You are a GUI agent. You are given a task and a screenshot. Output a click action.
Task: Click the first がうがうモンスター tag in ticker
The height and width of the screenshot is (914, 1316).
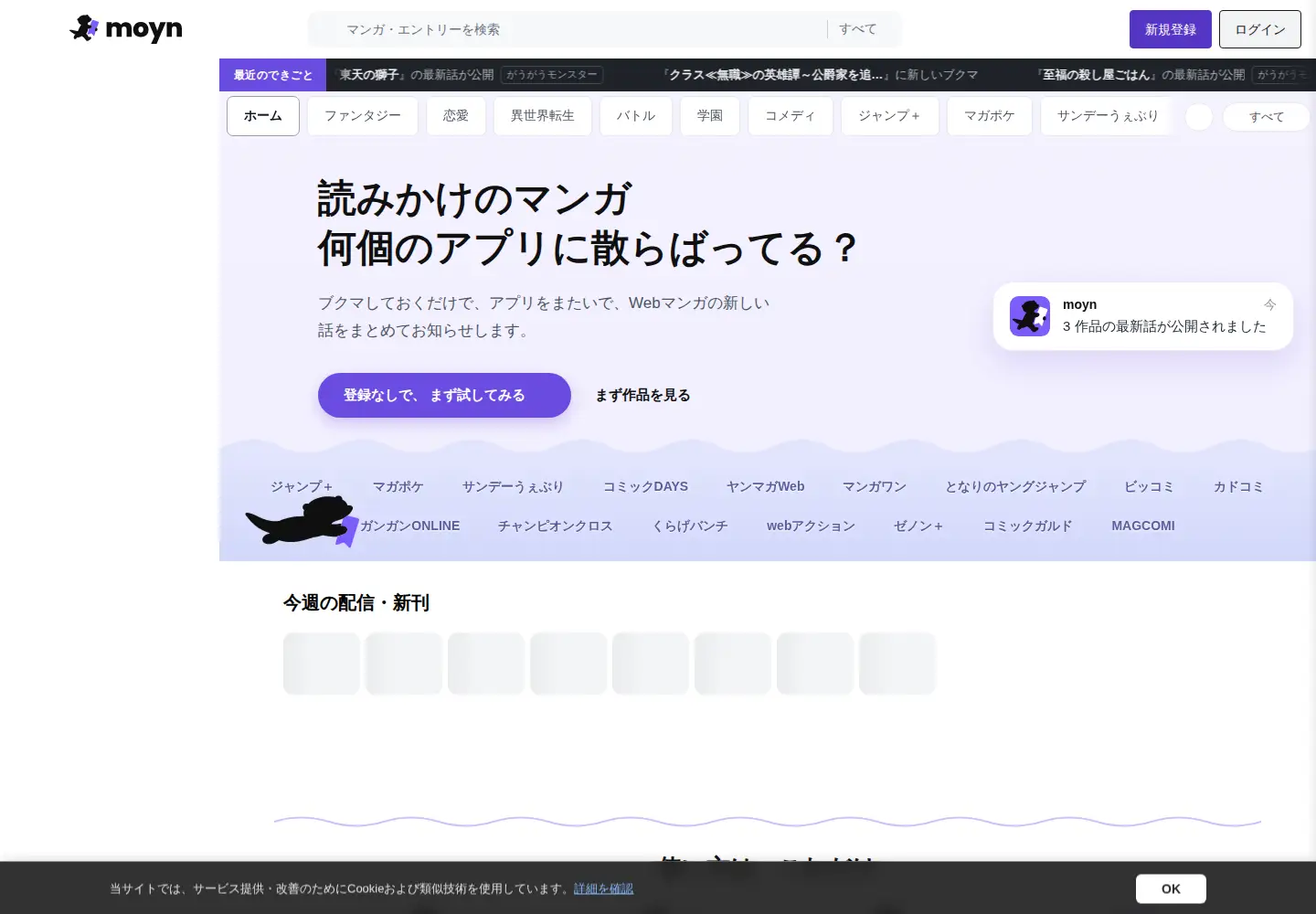click(x=552, y=75)
